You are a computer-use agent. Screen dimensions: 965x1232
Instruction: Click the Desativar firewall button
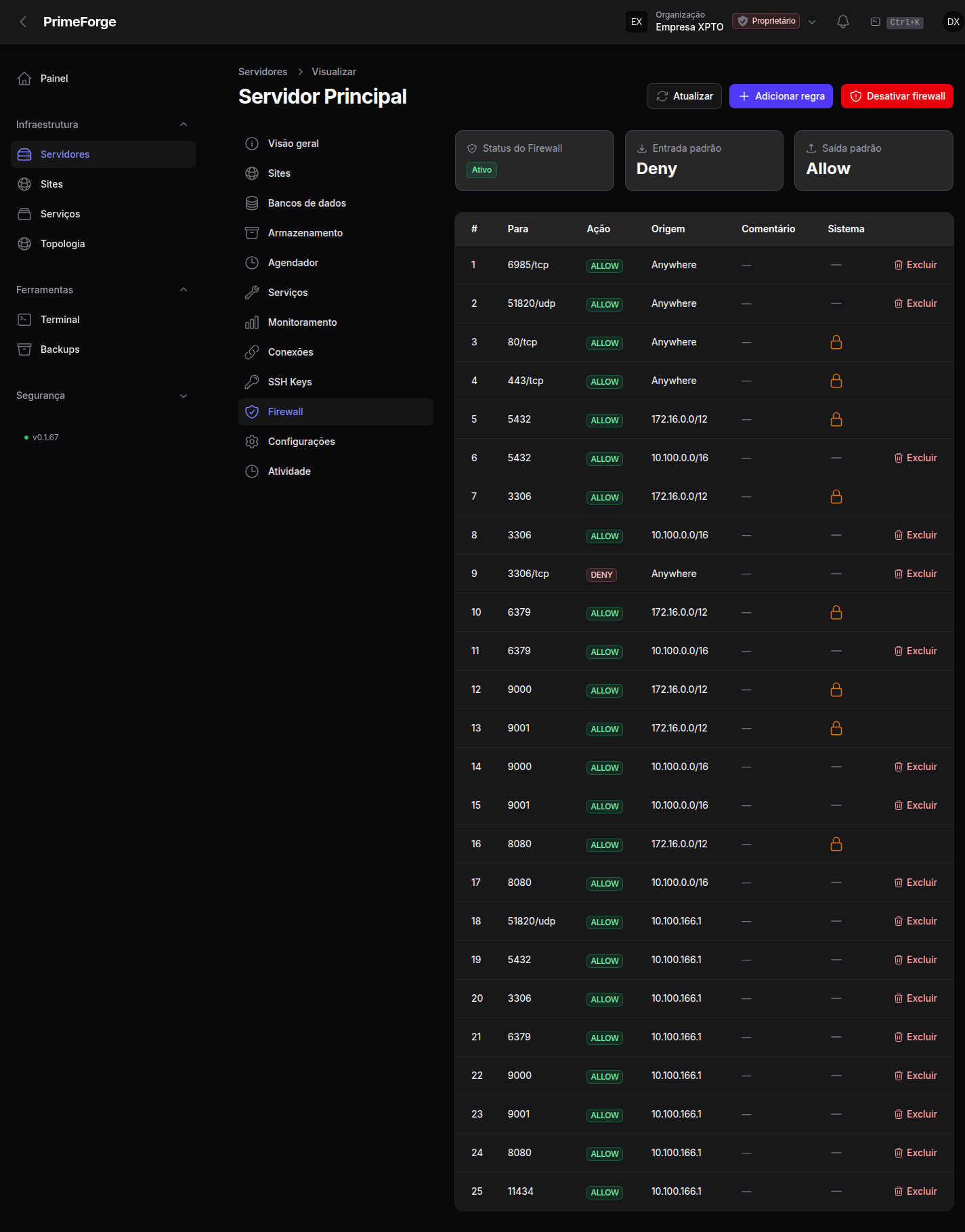click(x=897, y=96)
